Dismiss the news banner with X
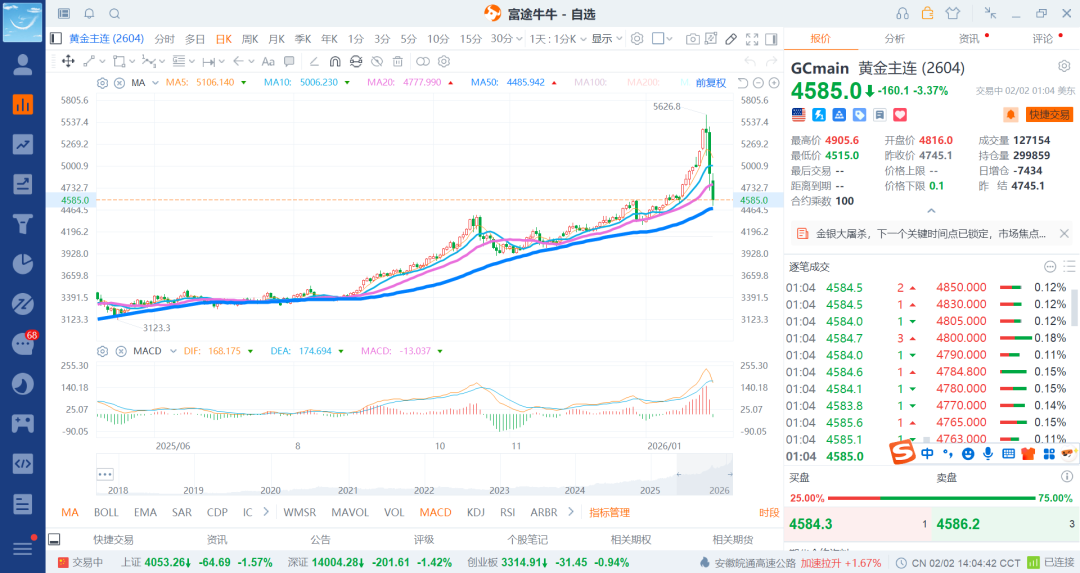1080x573 pixels. pos(1064,233)
